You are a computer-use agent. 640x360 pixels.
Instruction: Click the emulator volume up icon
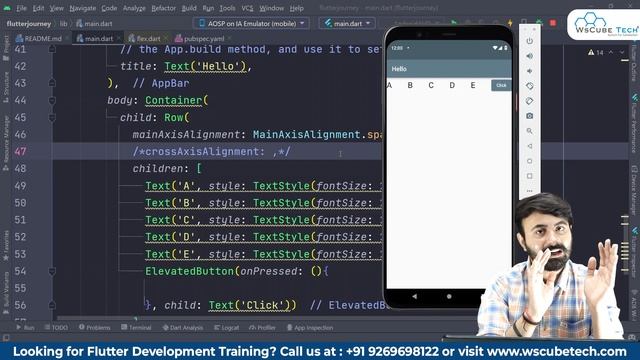click(529, 56)
